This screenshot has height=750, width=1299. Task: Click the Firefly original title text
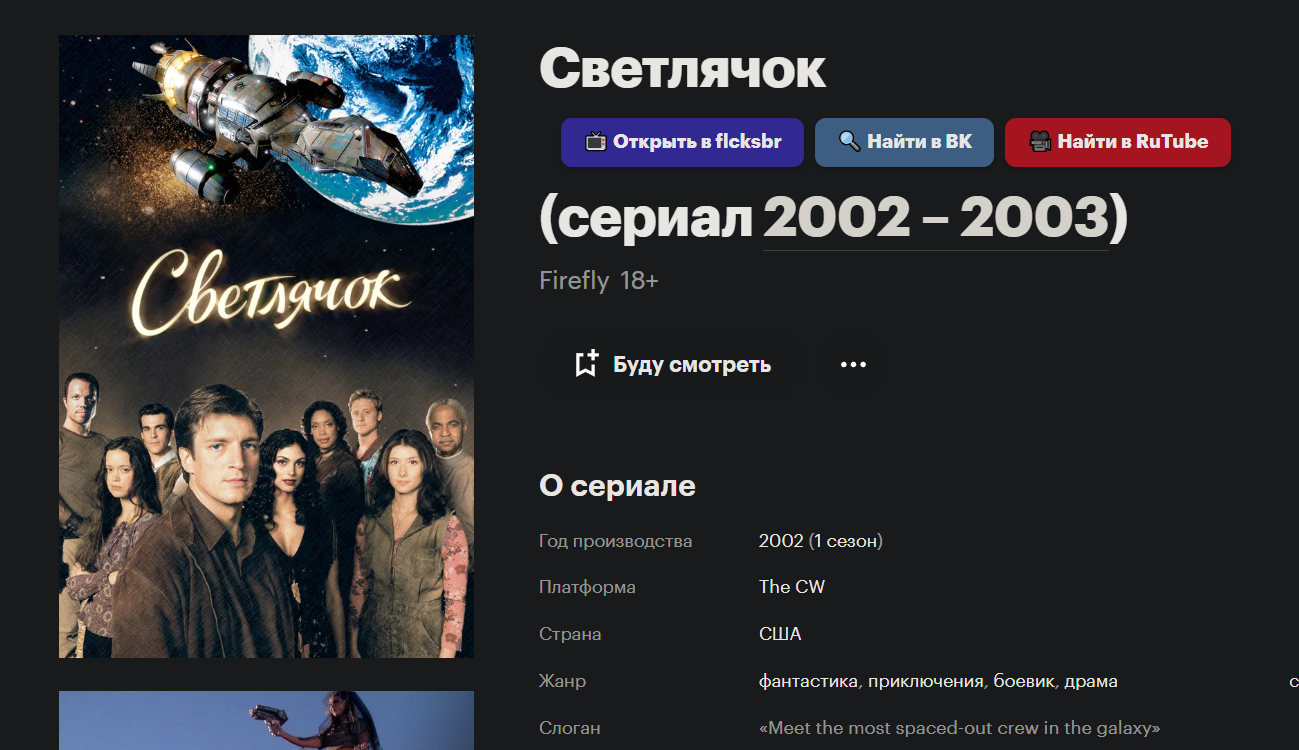[574, 281]
